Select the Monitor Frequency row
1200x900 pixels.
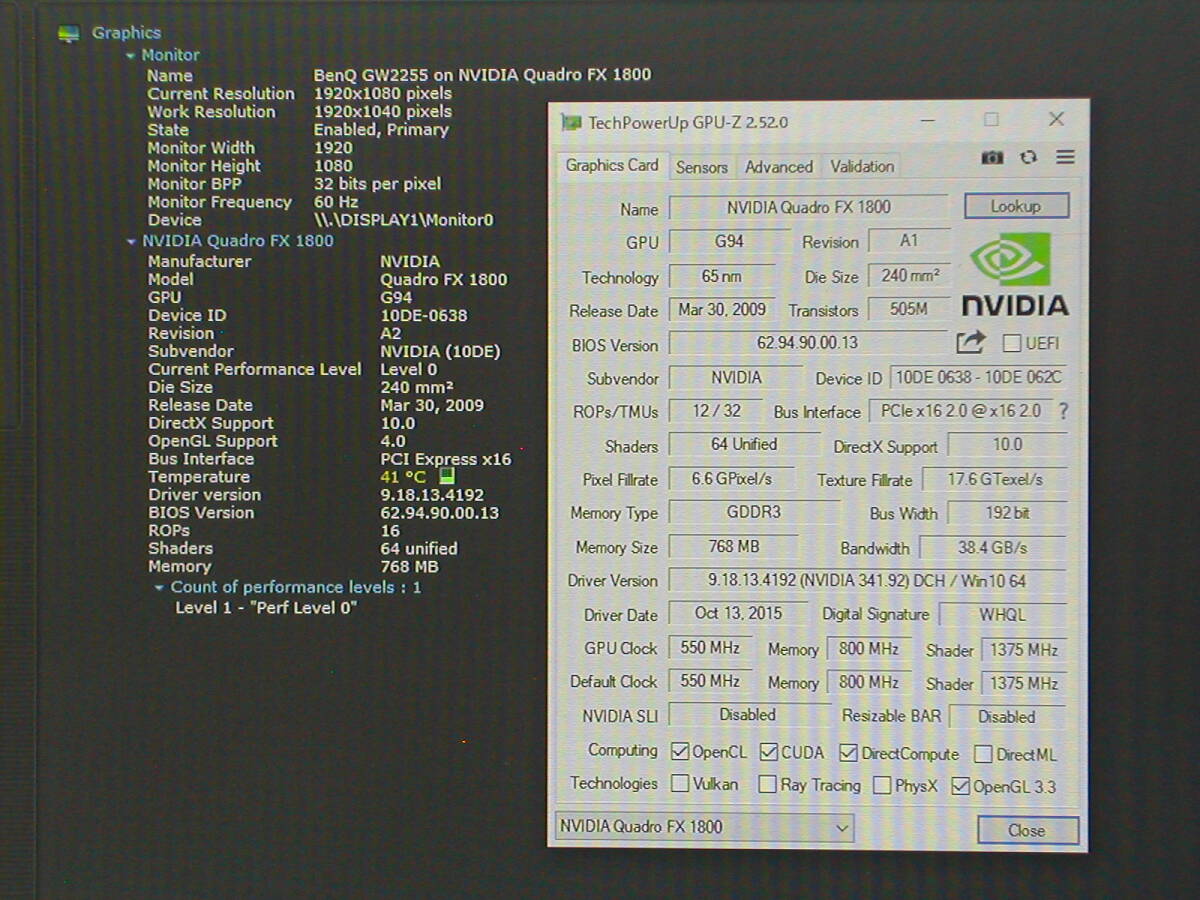(253, 202)
